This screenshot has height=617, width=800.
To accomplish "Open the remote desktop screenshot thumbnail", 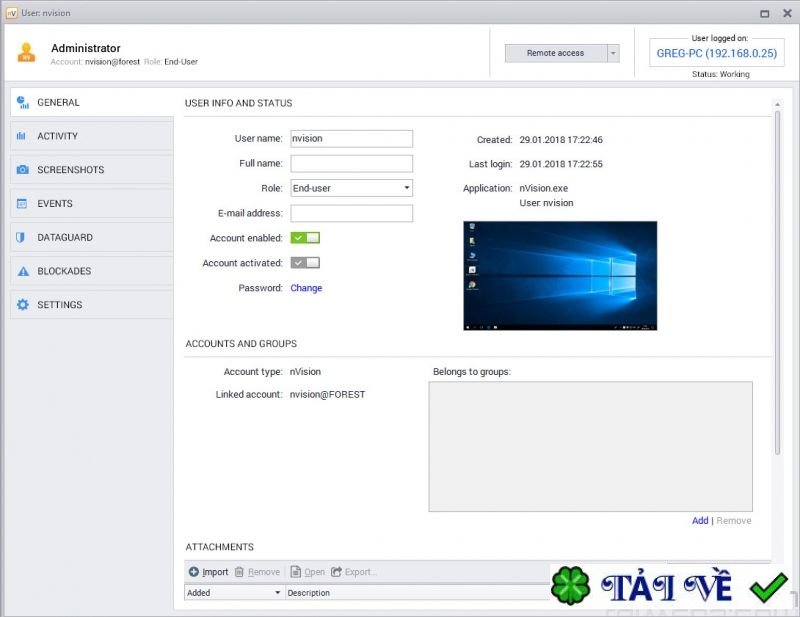I will pyautogui.click(x=560, y=275).
